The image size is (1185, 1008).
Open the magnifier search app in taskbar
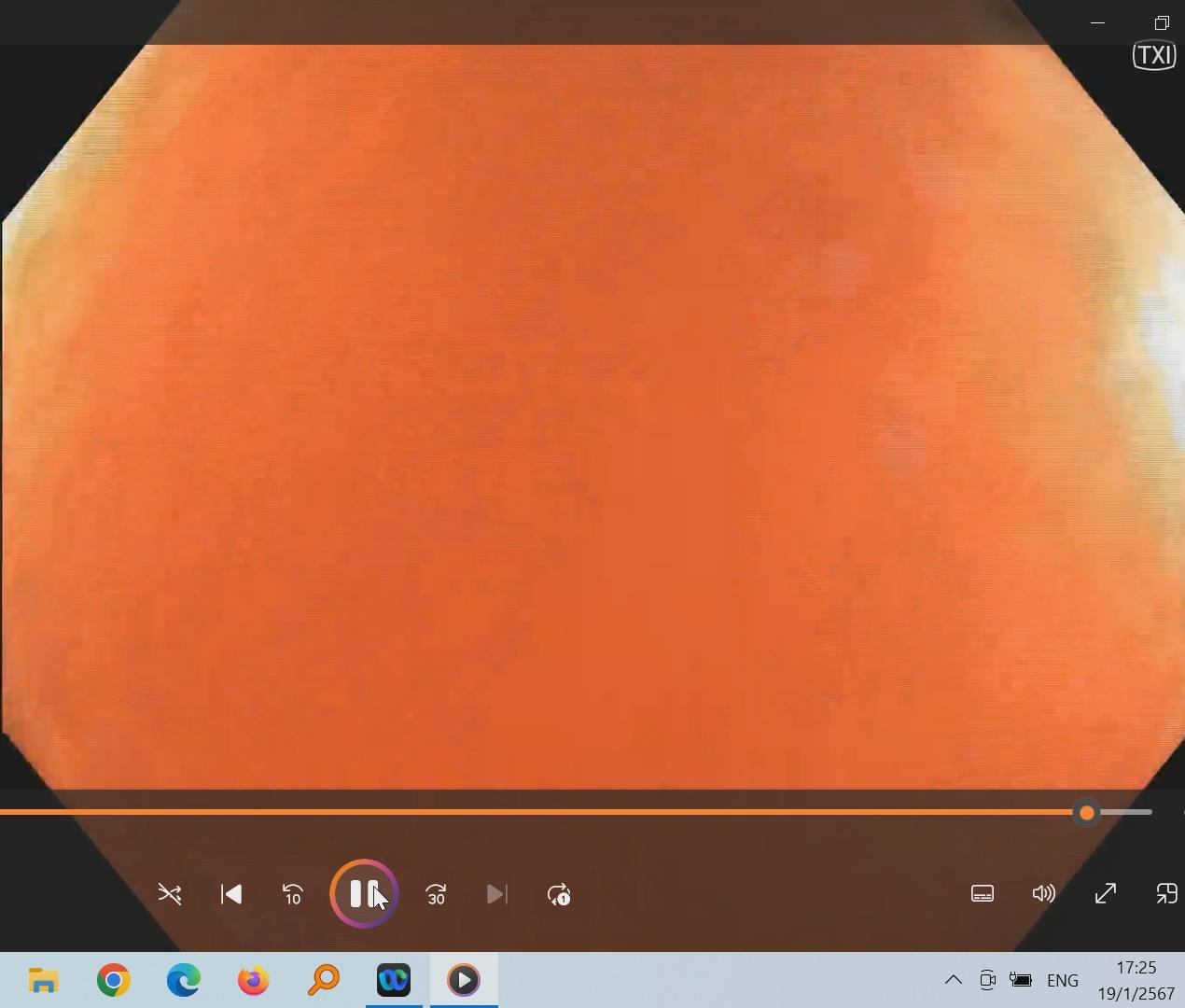(x=324, y=980)
